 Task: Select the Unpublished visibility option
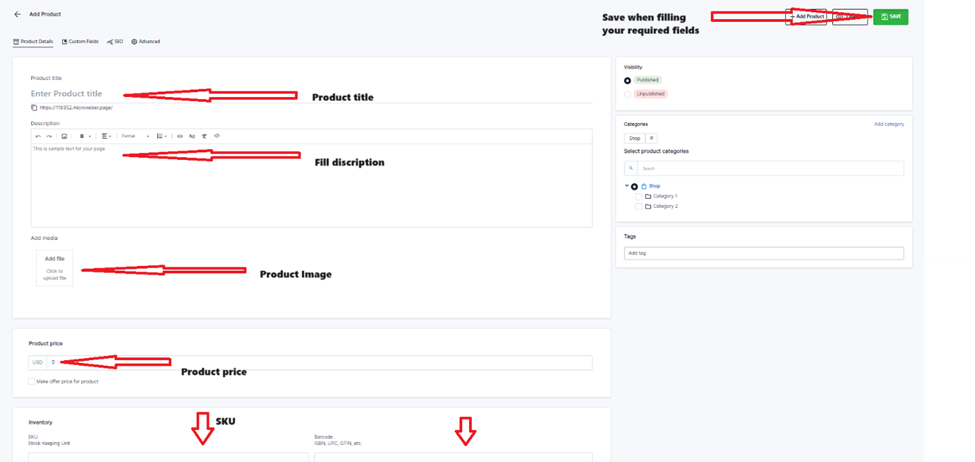tap(628, 94)
